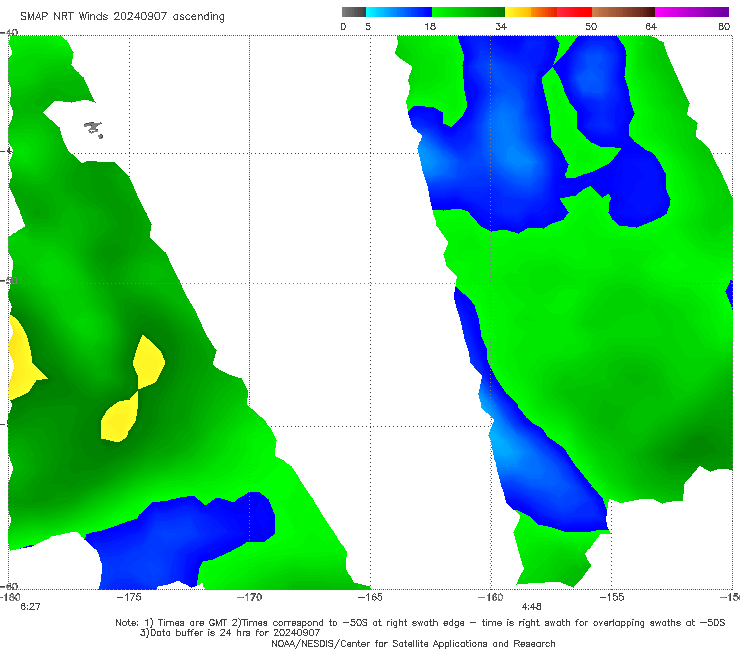Viewport: 740px width, 650px height.
Task: Click the green 18-34 segment of the color bar
Action: click(x=468, y=12)
